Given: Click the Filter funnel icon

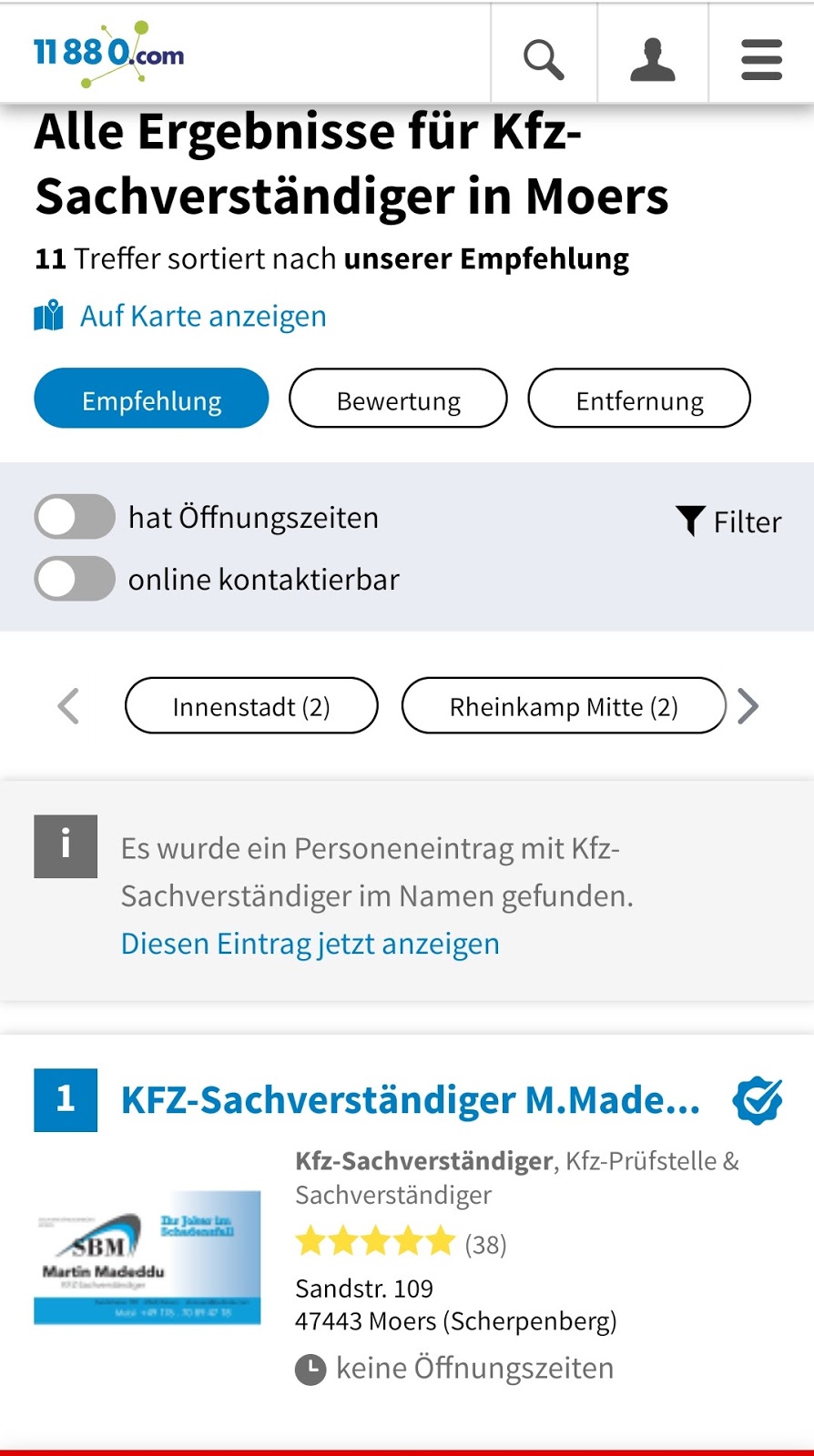Looking at the screenshot, I should click(690, 521).
